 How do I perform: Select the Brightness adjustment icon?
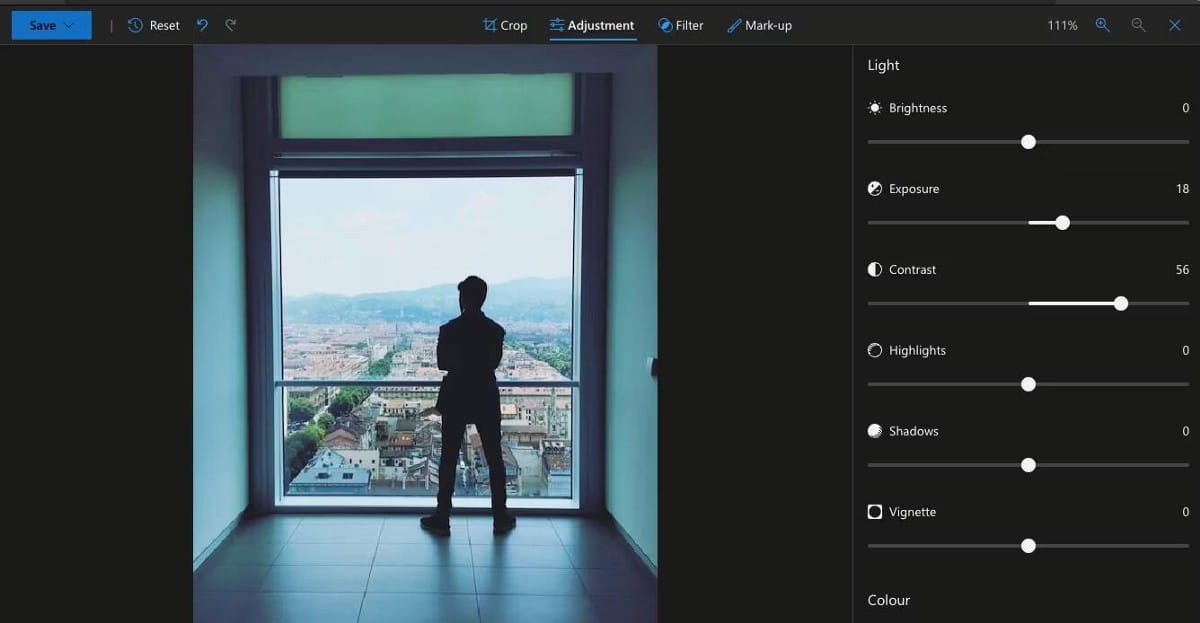pyautogui.click(x=874, y=108)
